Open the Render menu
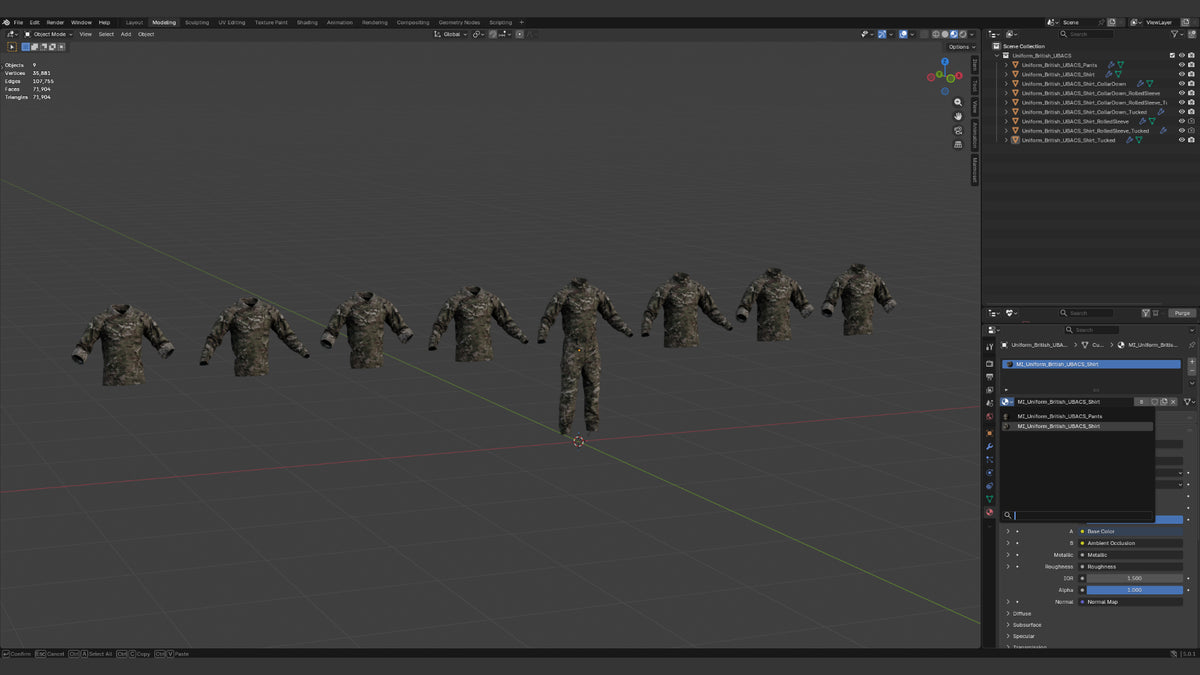 (x=55, y=22)
